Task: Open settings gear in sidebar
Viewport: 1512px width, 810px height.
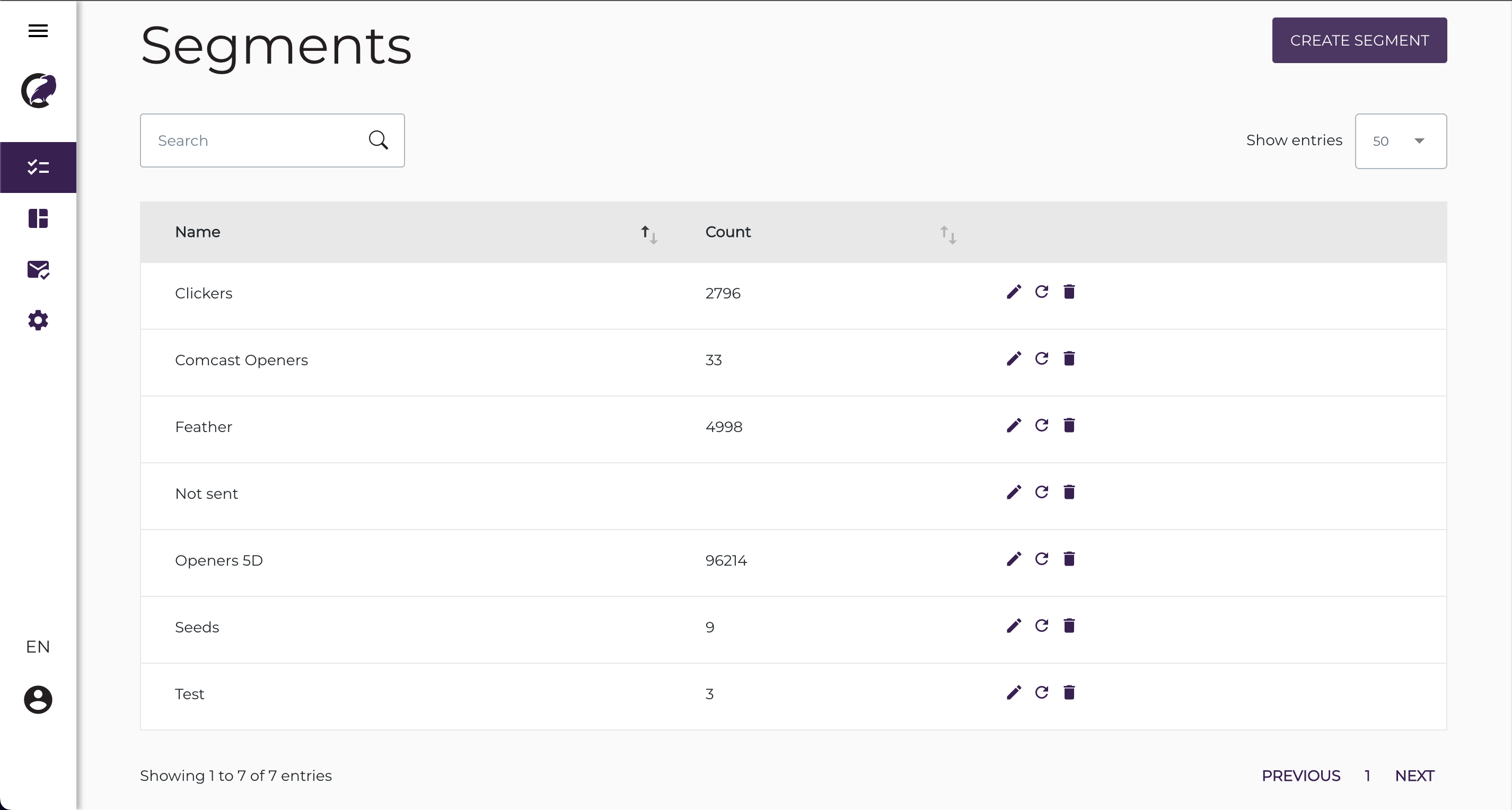Action: pos(38,321)
